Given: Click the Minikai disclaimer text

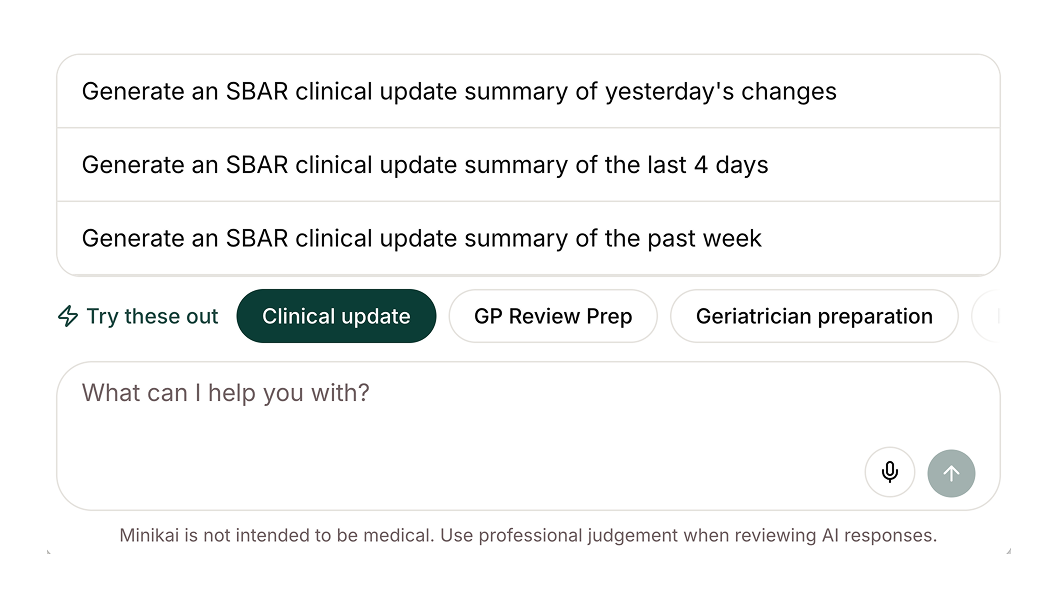Looking at the screenshot, I should [x=528, y=536].
